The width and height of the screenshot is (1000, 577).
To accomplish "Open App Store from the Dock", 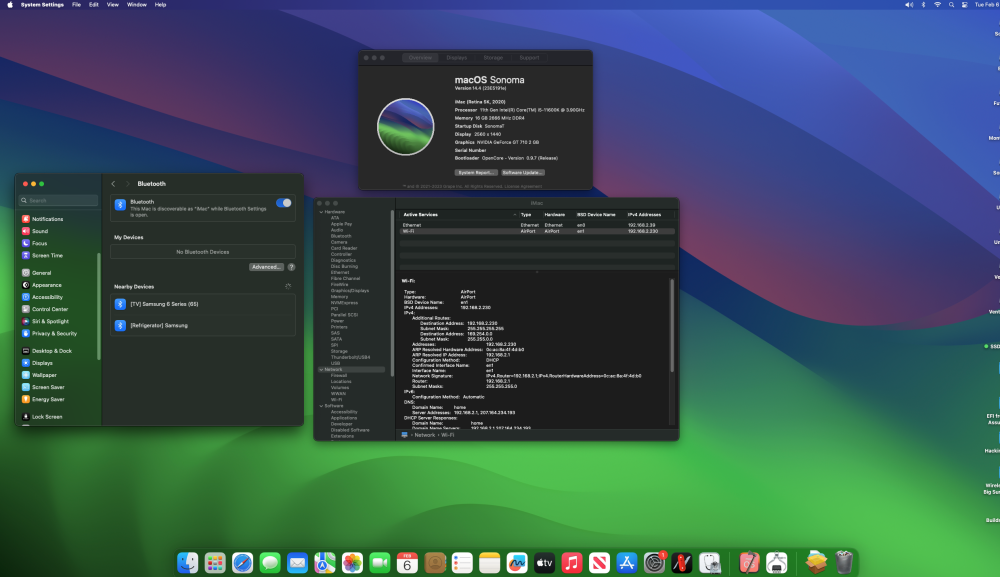I will pyautogui.click(x=626, y=563).
